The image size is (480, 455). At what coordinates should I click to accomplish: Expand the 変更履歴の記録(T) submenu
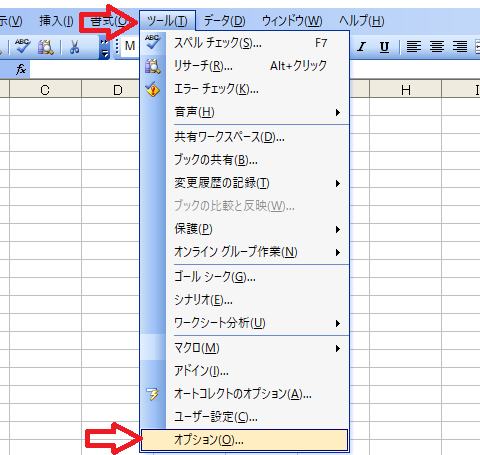click(245, 183)
